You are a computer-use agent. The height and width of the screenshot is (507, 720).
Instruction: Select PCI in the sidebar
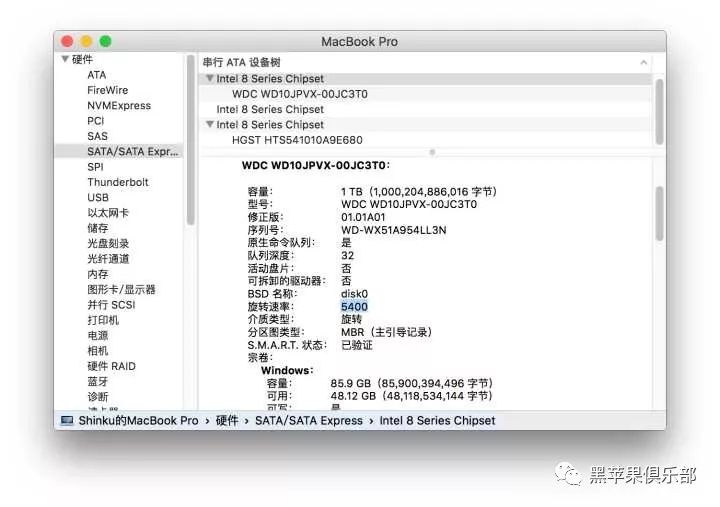[x=96, y=121]
